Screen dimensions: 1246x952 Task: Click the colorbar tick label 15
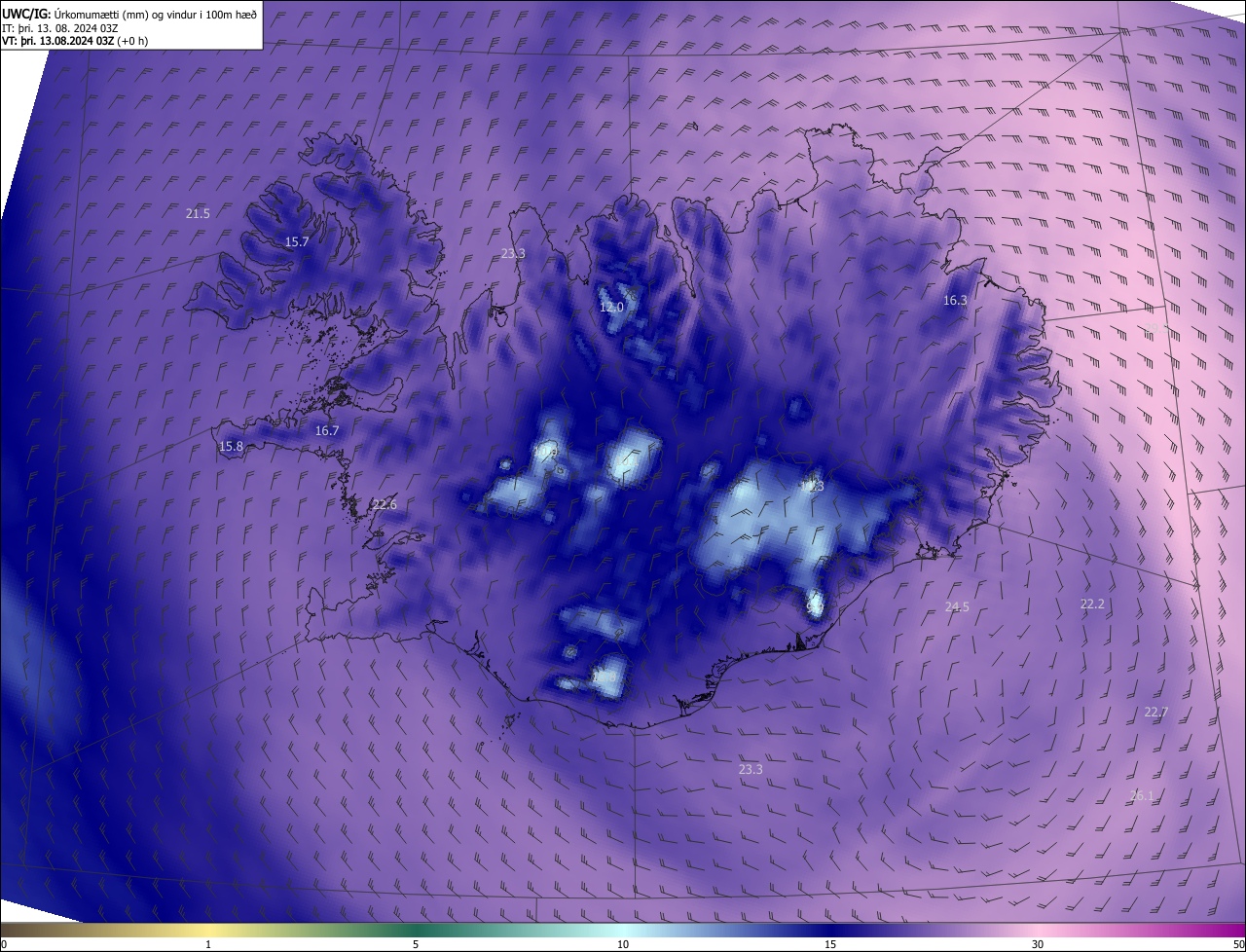830,944
